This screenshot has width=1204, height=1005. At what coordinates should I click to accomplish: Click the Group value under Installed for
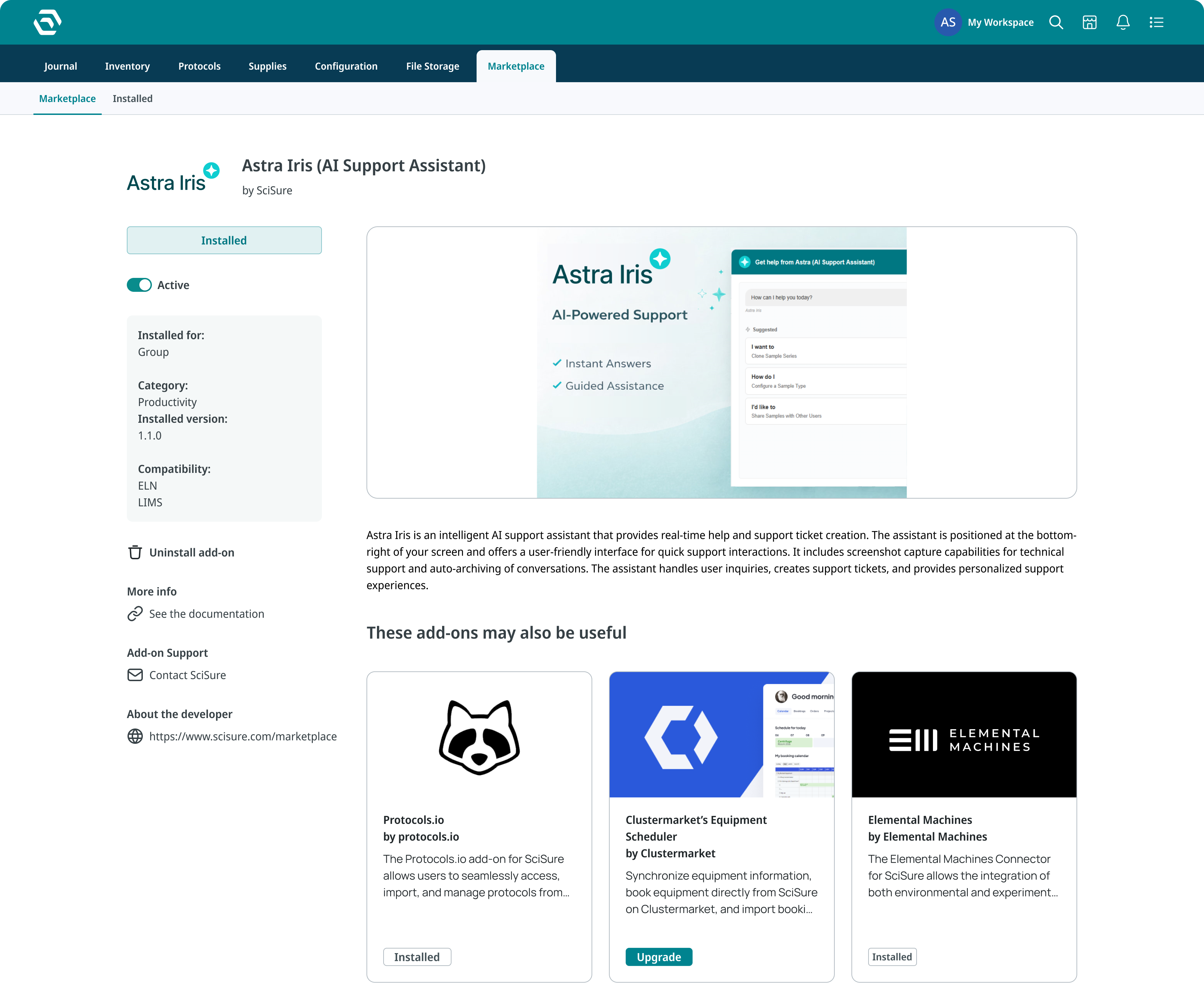pyautogui.click(x=153, y=352)
